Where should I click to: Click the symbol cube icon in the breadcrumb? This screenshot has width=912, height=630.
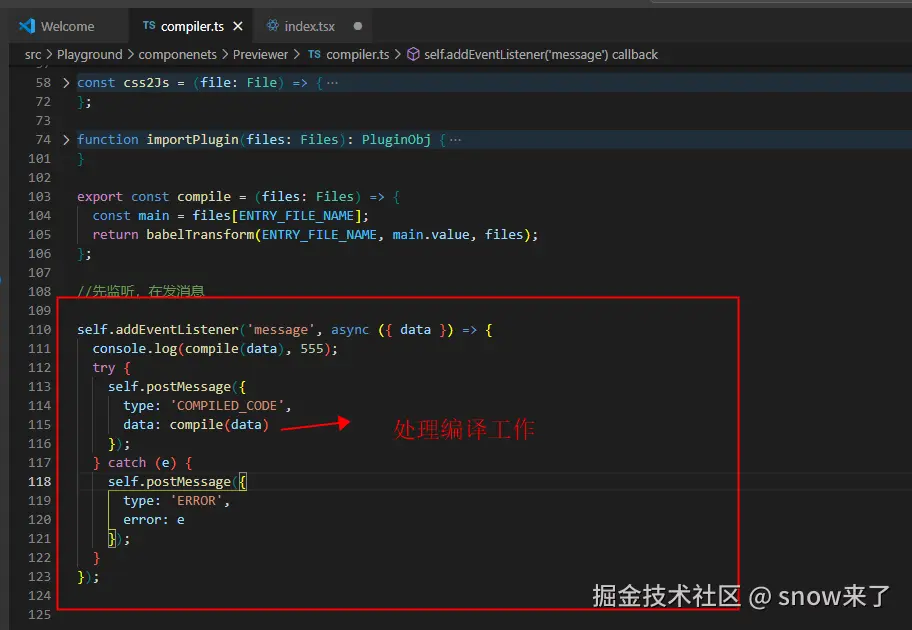click(x=413, y=55)
